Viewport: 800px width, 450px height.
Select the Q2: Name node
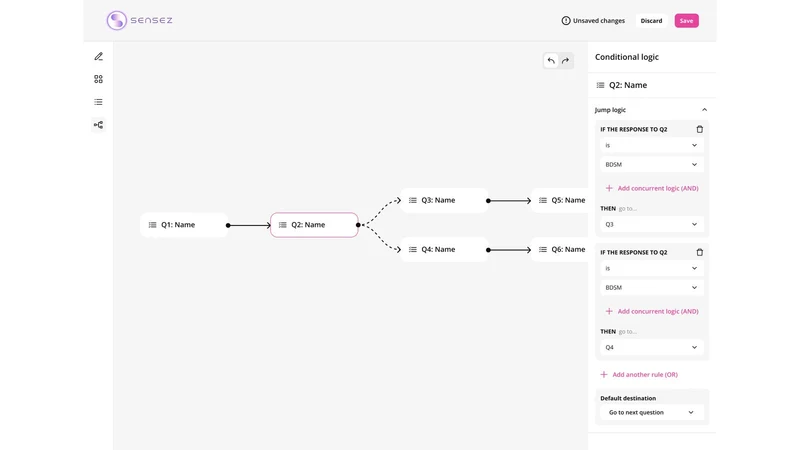coord(314,225)
